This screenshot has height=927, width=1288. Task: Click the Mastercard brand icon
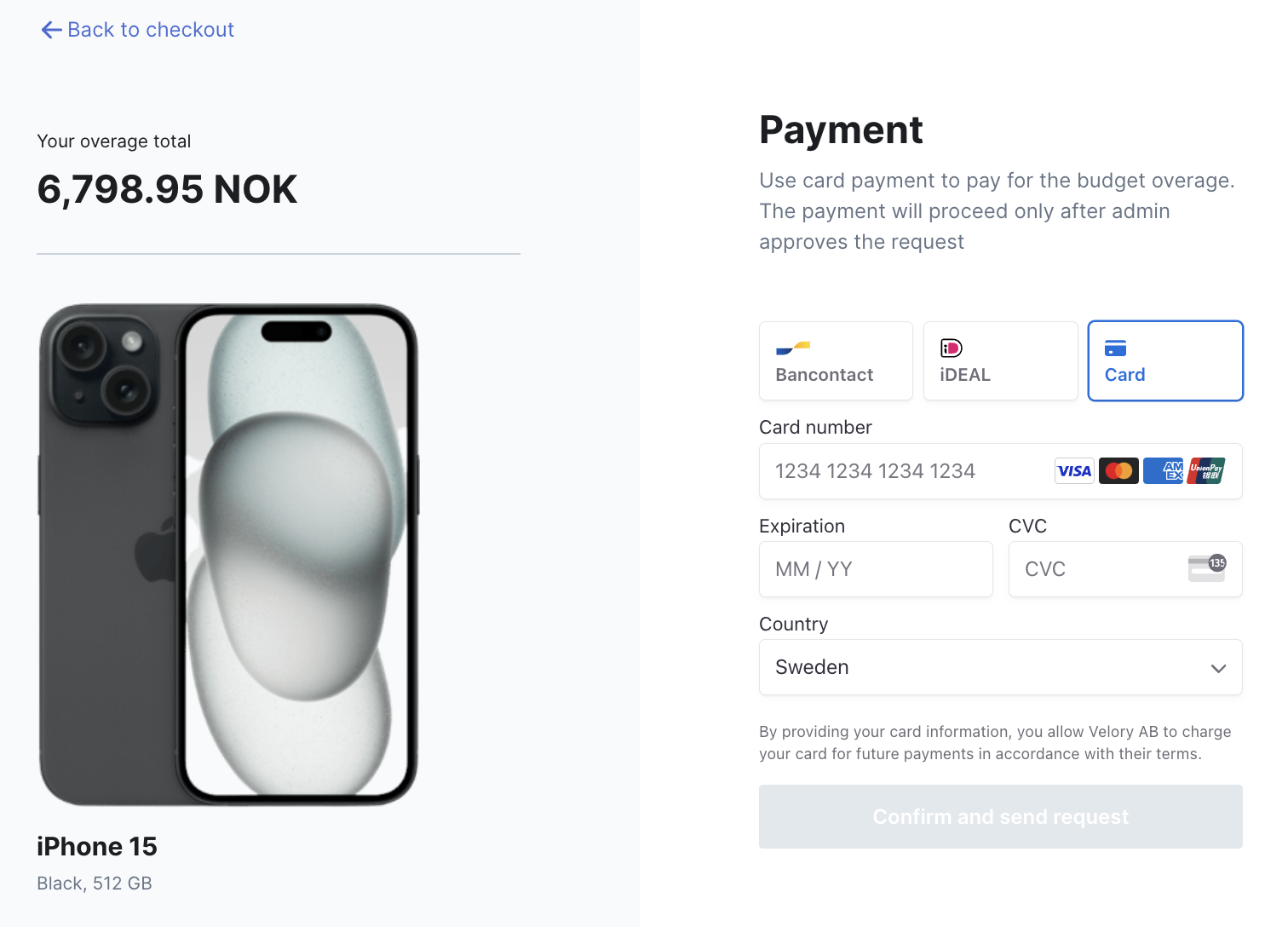pyautogui.click(x=1118, y=470)
